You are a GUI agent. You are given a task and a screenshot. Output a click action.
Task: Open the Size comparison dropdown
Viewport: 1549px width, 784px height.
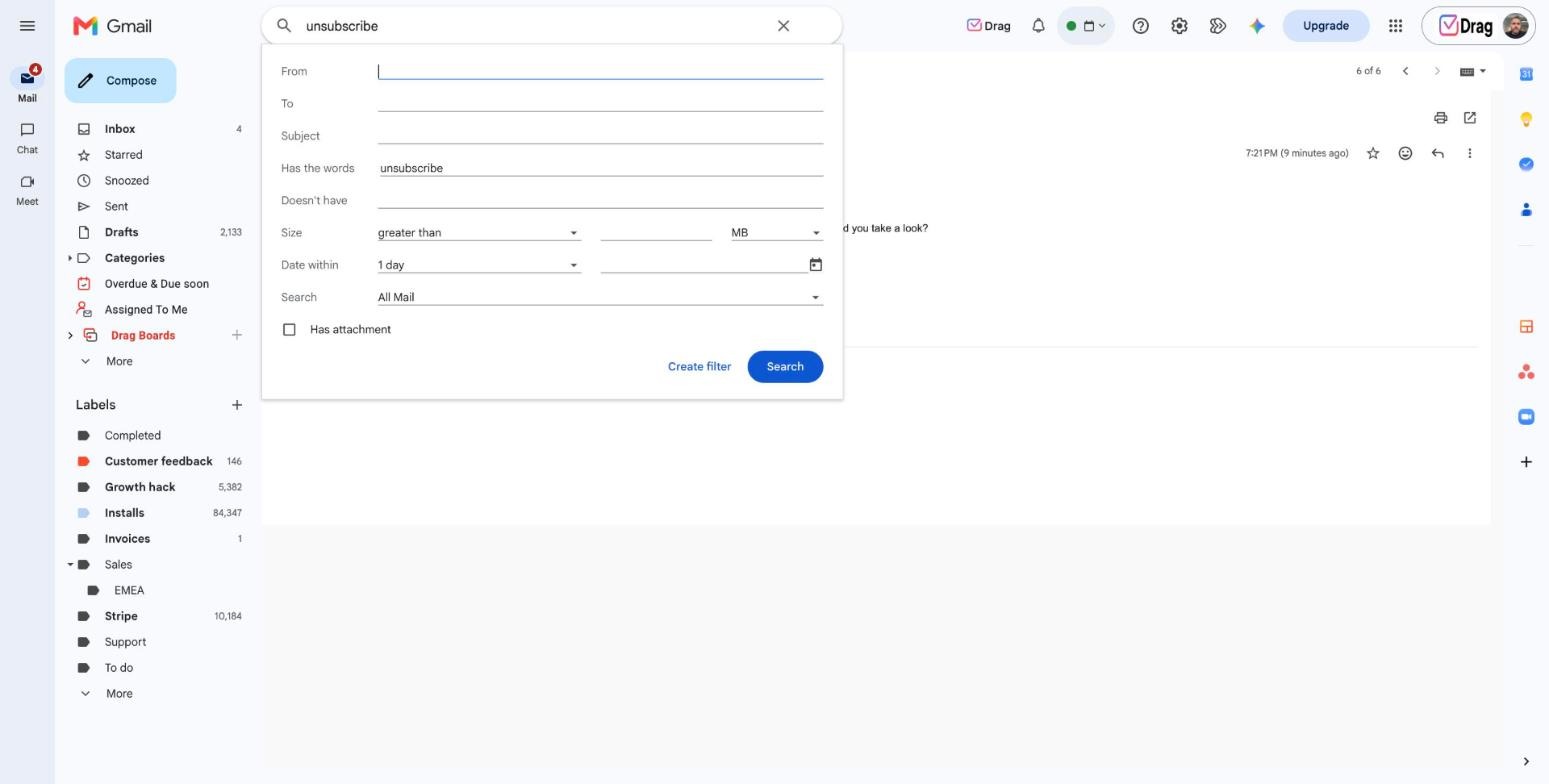tap(479, 233)
